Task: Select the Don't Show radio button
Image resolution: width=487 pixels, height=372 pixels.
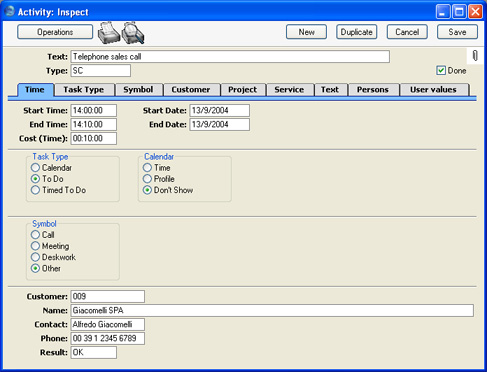Action: click(147, 190)
